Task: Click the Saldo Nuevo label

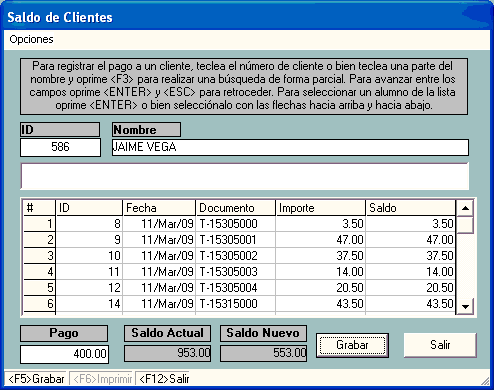Action: pyautogui.click(x=263, y=333)
